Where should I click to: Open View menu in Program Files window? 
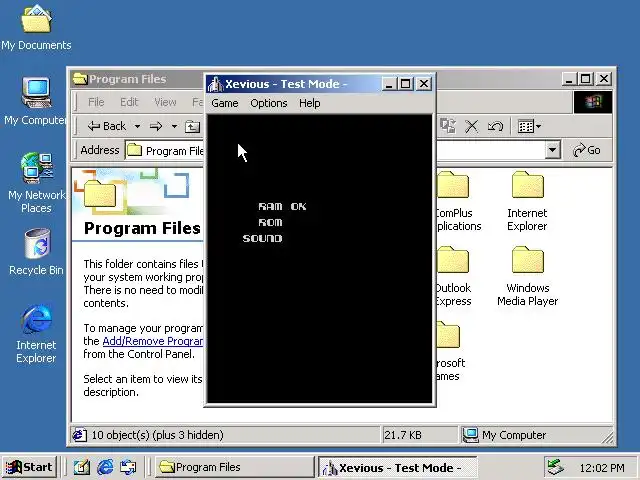pos(165,102)
